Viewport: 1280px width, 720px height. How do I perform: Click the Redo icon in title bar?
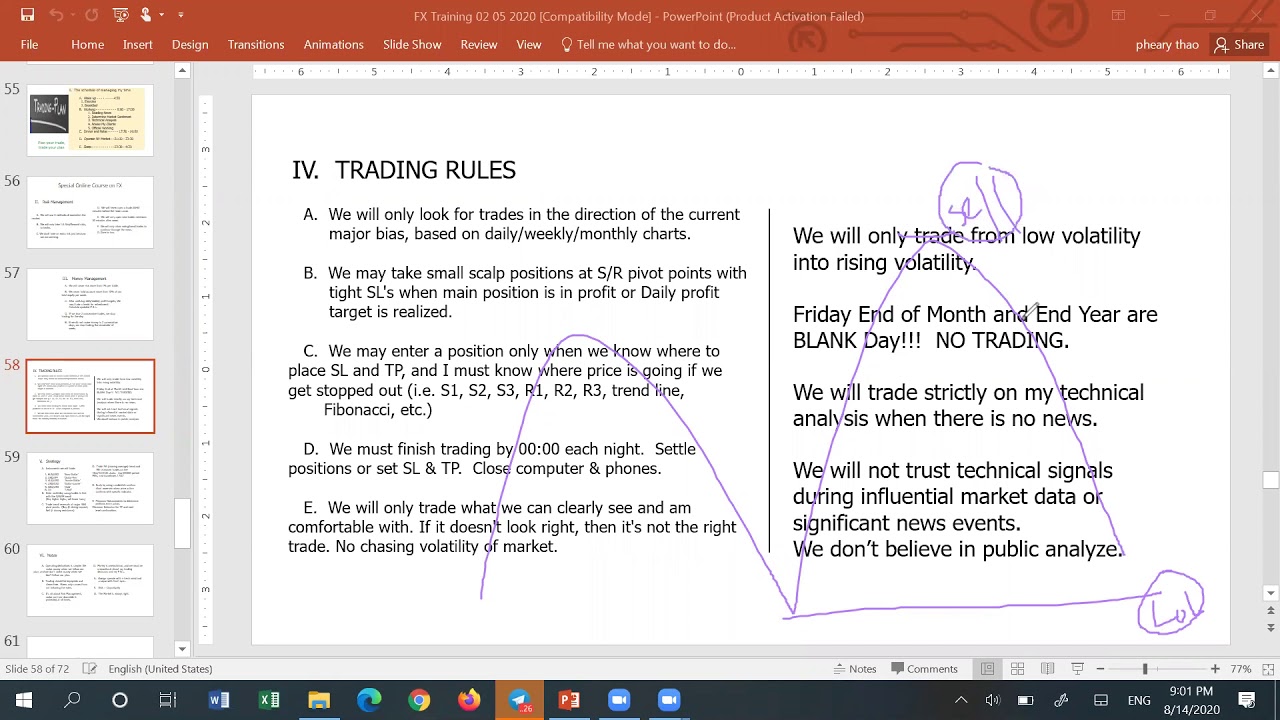92,15
